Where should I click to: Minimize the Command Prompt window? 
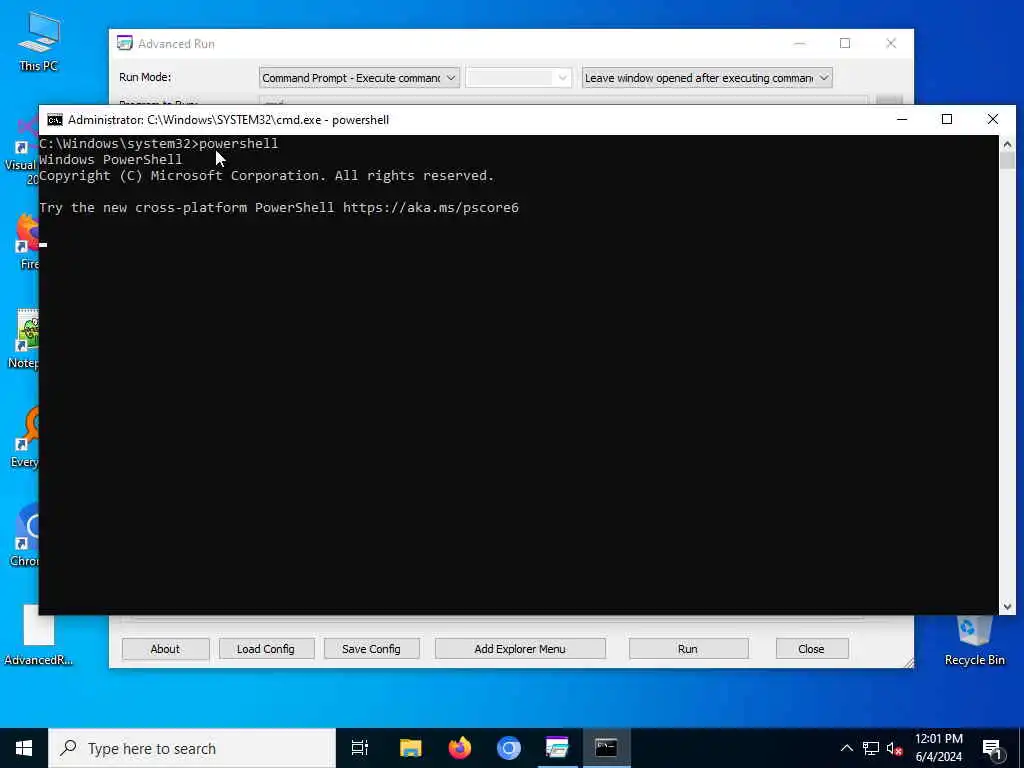pyautogui.click(x=902, y=120)
